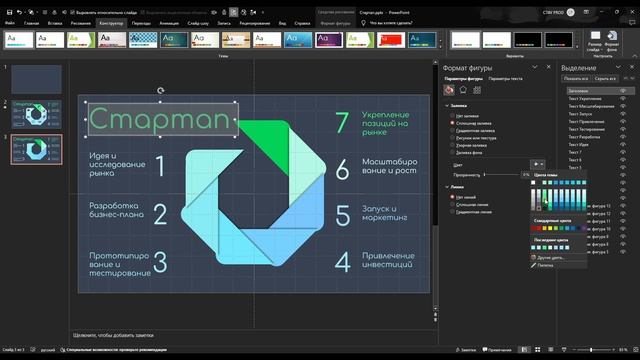Open the fill color dropdown button
640x360 pixels.
point(538,164)
